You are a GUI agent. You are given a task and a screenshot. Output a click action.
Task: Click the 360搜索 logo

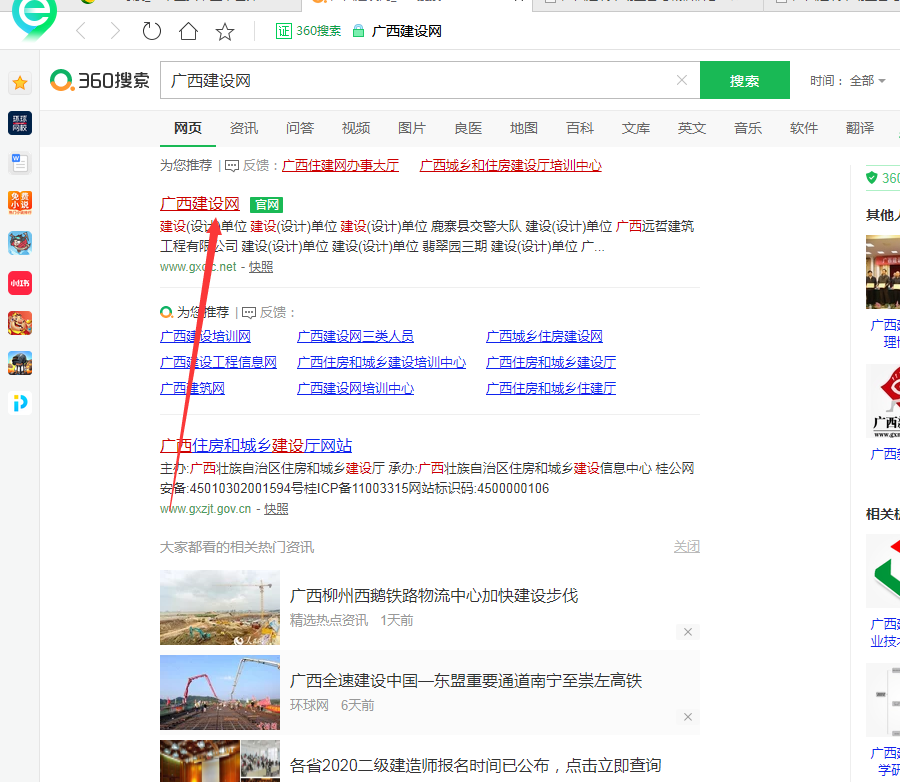(x=100, y=80)
